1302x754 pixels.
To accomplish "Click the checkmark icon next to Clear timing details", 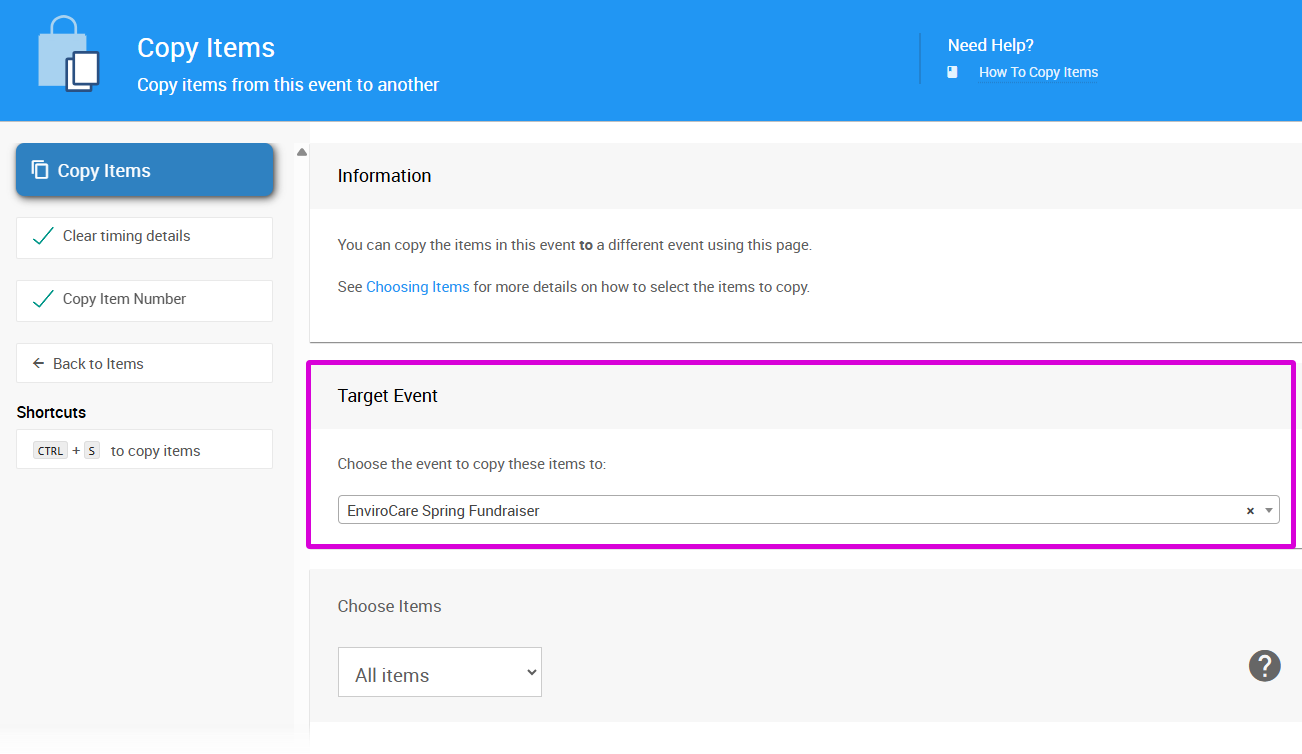I will click(x=43, y=237).
